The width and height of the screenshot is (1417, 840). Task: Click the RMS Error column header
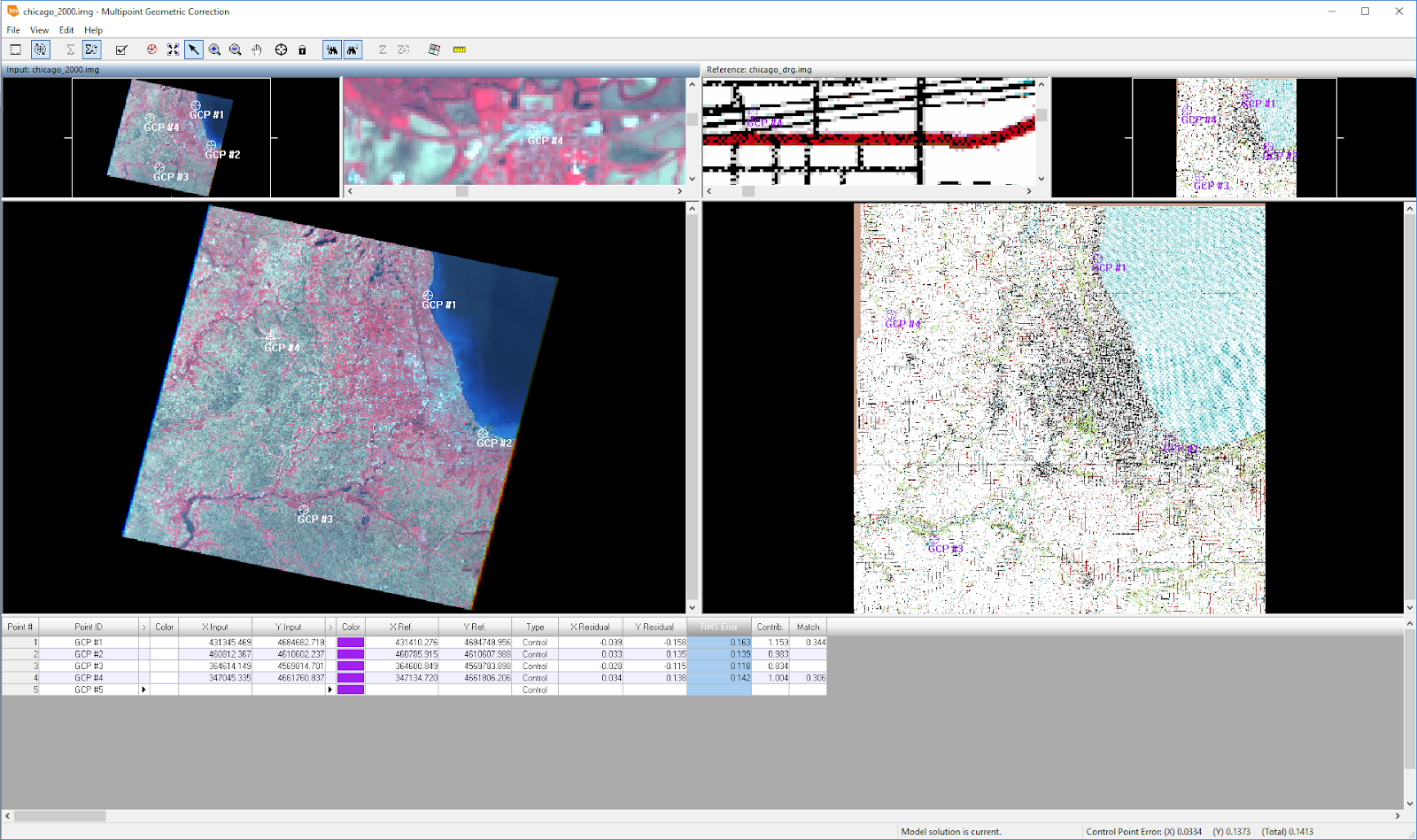coord(718,627)
